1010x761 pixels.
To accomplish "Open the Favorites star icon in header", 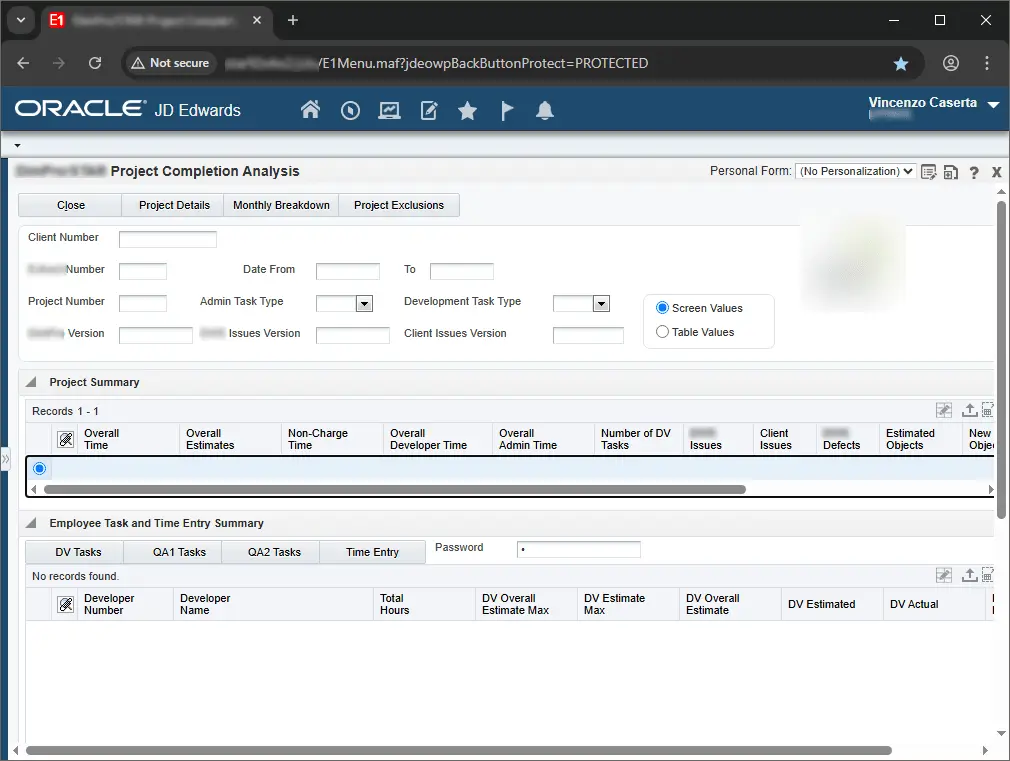I will (x=467, y=111).
